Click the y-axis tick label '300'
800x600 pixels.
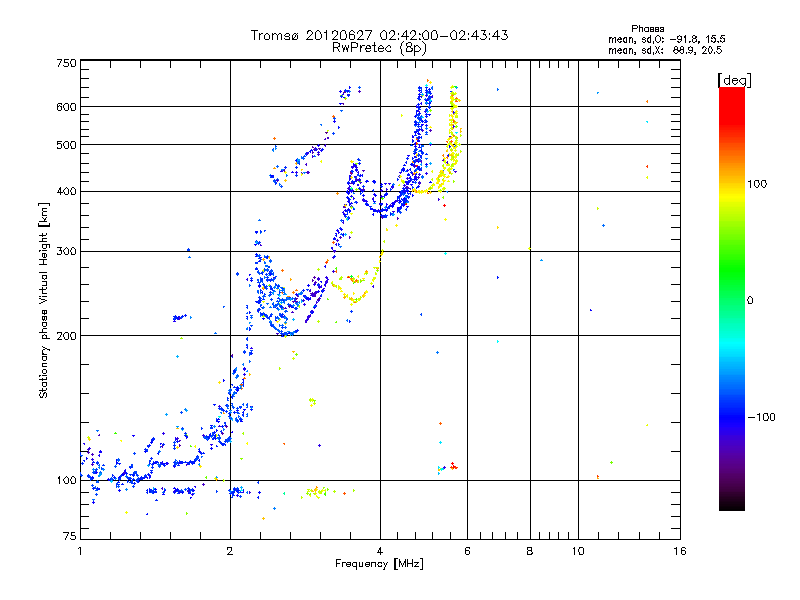tap(66, 252)
